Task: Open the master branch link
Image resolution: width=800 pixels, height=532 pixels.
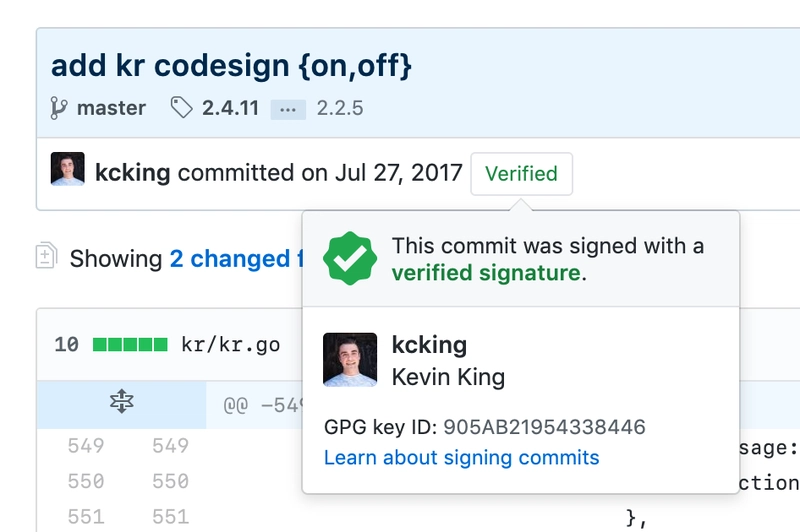Action: click(x=111, y=108)
